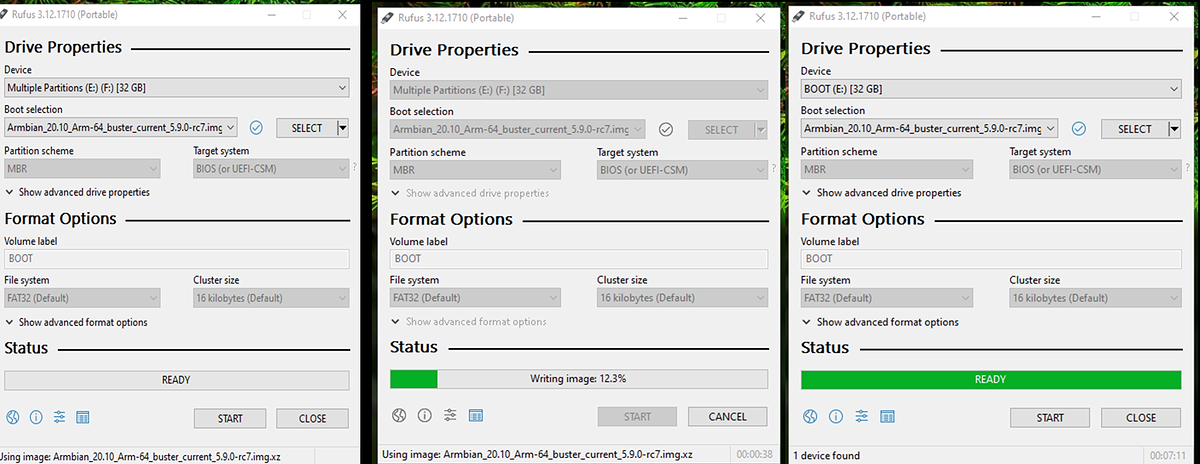The image size is (1200, 464).
Task: Click CLOSE button in left Rufus window
Action: [312, 418]
